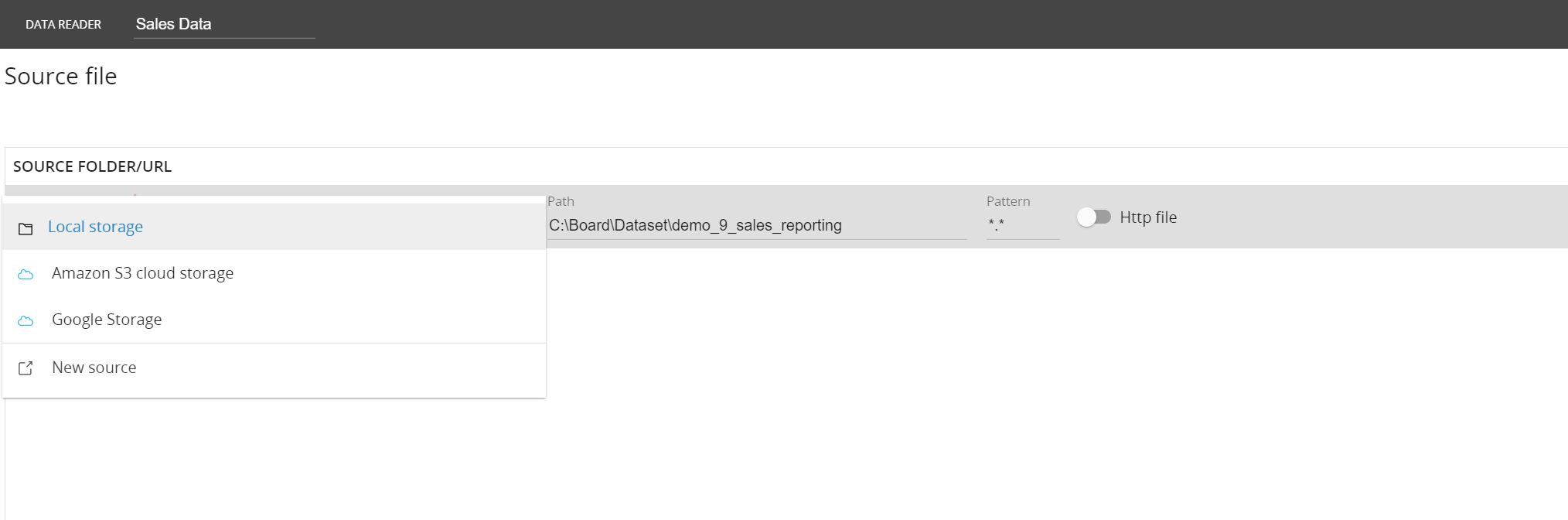This screenshot has height=520, width=1568.
Task: Click the Path field label
Action: [561, 201]
